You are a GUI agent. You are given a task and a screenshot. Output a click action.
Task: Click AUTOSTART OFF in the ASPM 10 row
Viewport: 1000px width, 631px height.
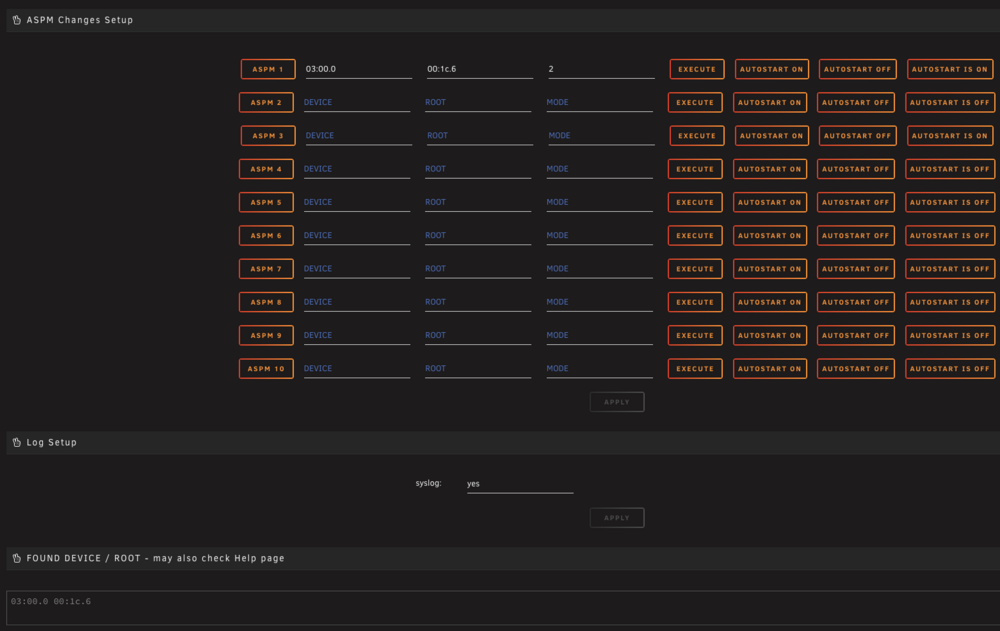tap(855, 368)
